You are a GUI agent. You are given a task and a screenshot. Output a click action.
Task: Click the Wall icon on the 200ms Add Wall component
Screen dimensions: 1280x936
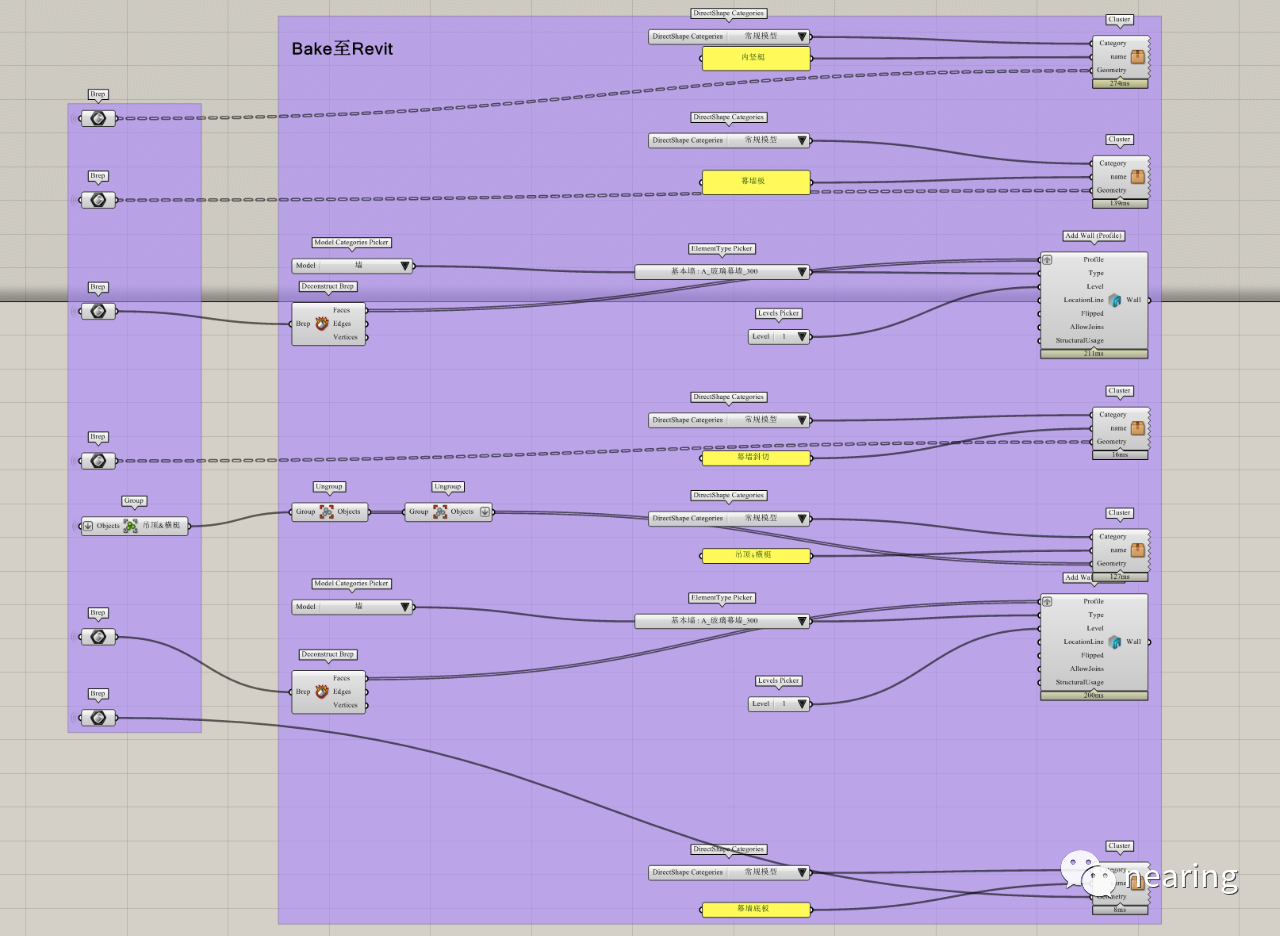(x=1114, y=642)
